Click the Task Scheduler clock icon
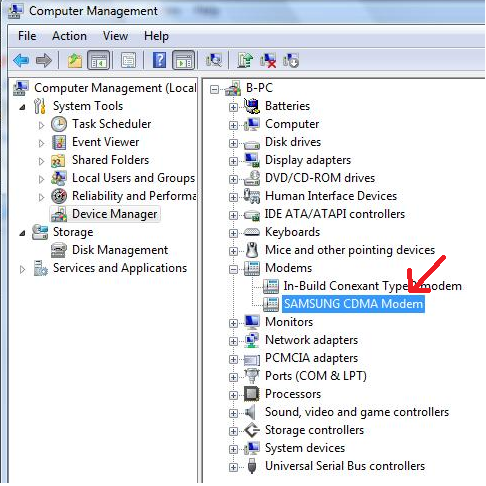 point(59,124)
